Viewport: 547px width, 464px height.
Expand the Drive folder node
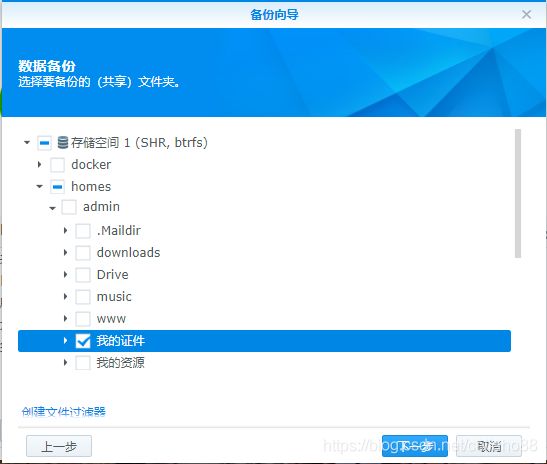(65, 274)
